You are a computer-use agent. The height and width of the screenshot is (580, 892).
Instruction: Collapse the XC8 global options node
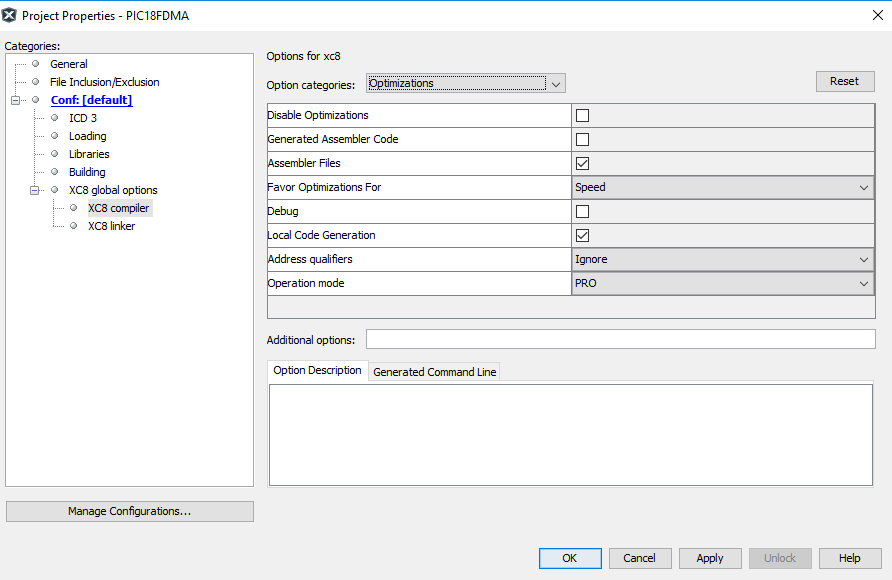tap(35, 190)
